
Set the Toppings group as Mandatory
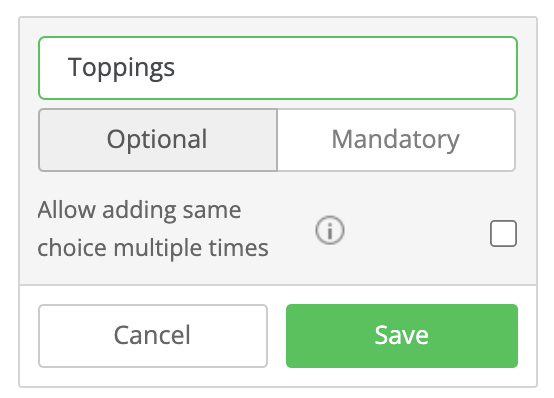click(x=396, y=140)
